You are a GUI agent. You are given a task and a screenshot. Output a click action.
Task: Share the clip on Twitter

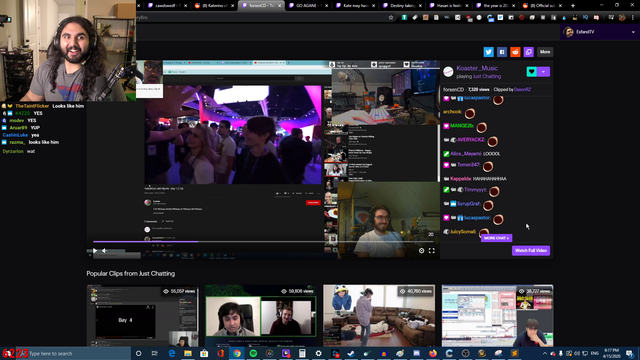489,52
